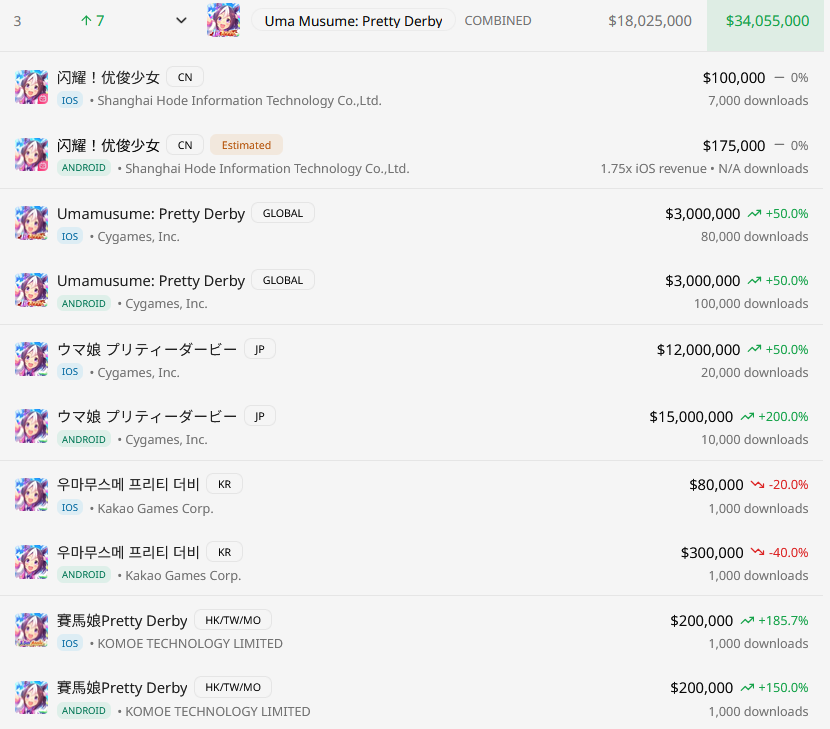Click the GLOBAL tag on the Android row

[x=283, y=280]
